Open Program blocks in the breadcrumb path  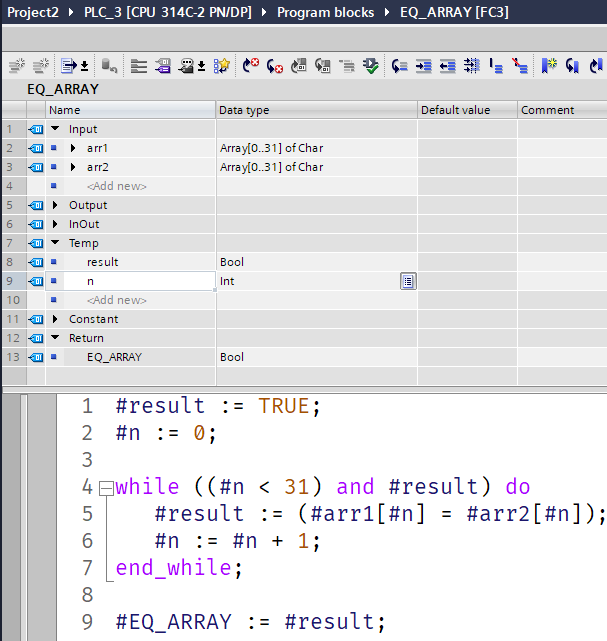[325, 12]
